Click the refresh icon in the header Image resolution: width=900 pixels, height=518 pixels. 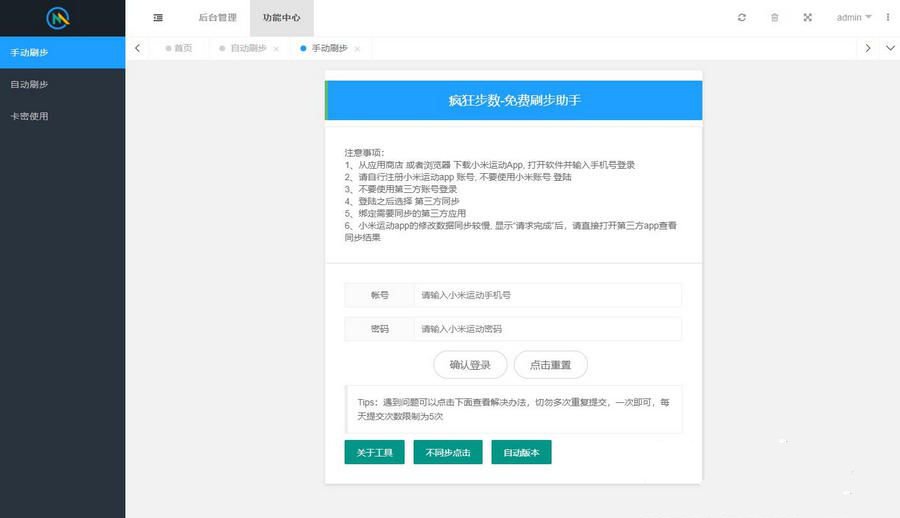click(742, 17)
